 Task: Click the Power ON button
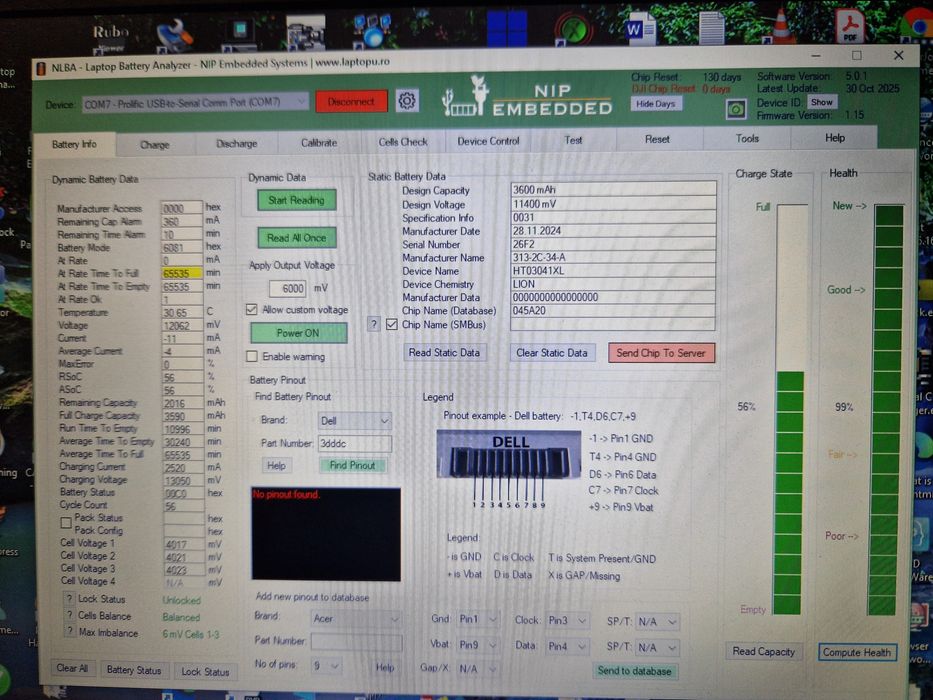(298, 333)
